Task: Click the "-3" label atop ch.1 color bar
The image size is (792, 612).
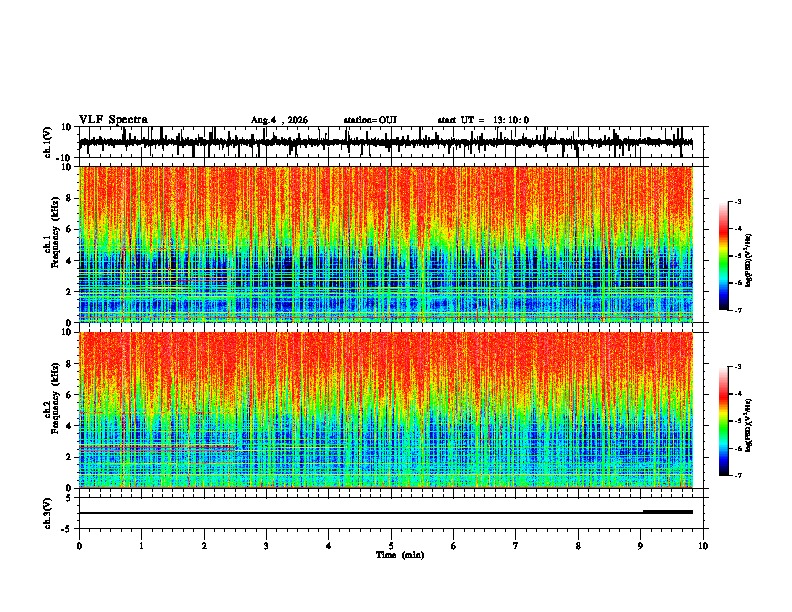Action: (737, 201)
